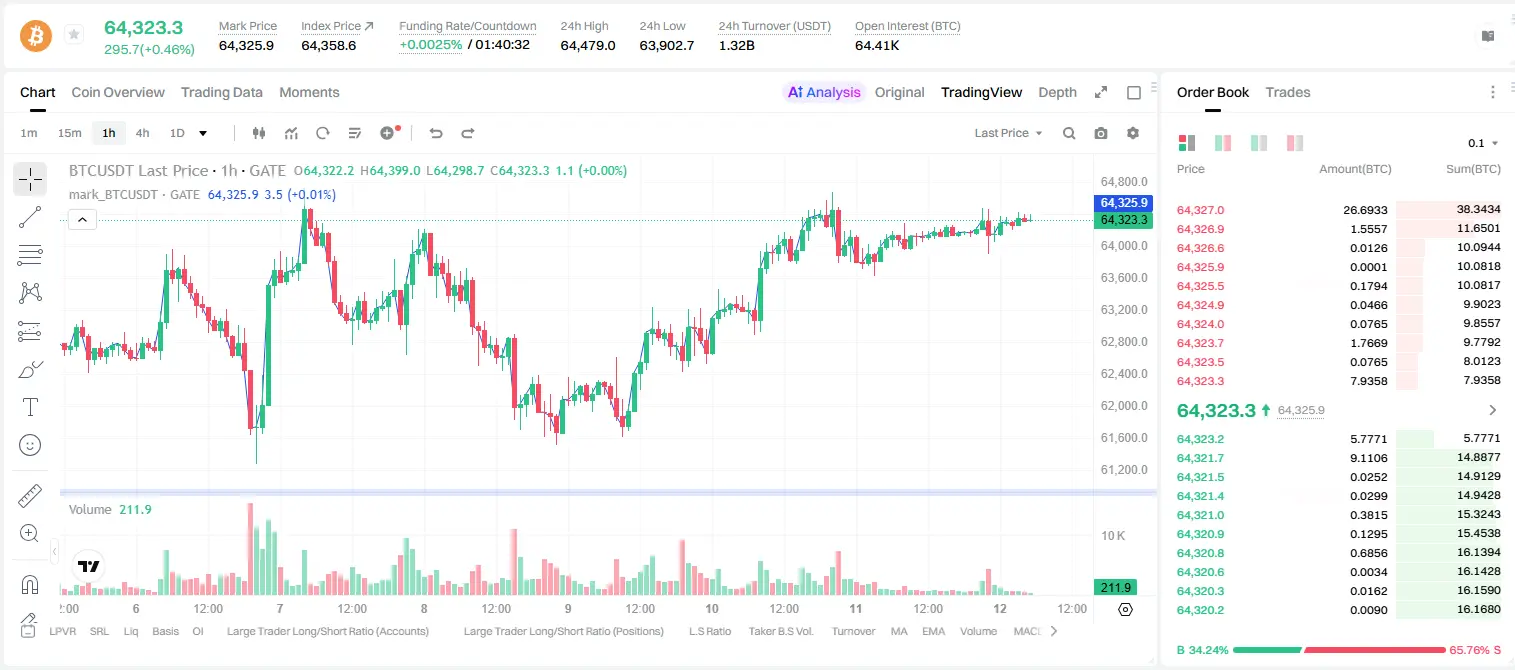Click the 64,327.0 ask price row
1515x670 pixels.
tap(1339, 210)
